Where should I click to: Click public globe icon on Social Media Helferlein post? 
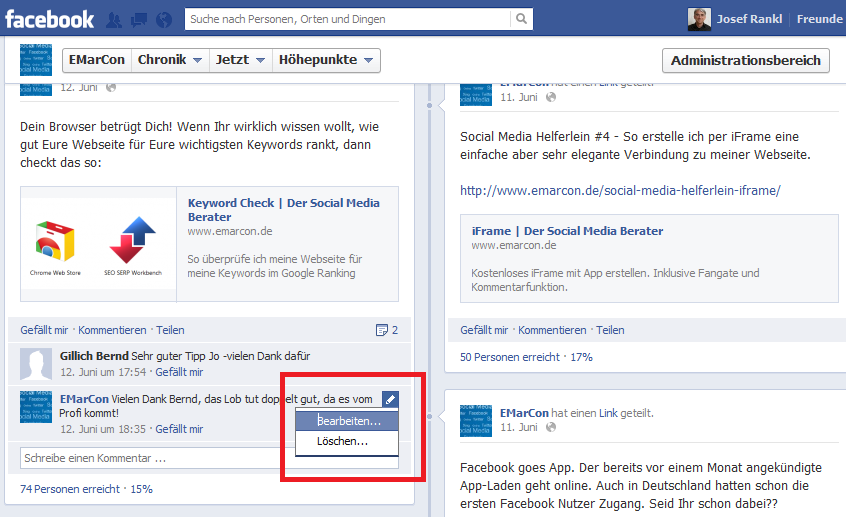(x=551, y=97)
